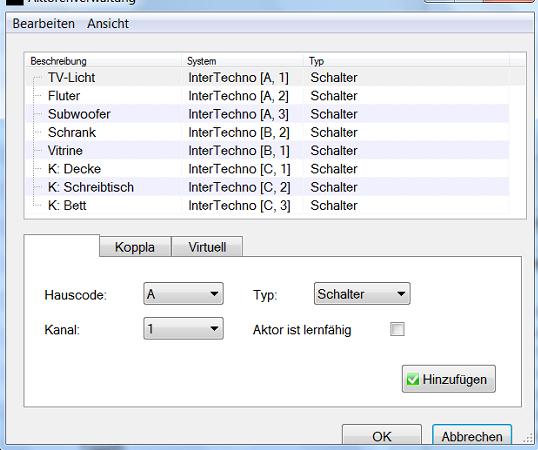Open the Typ Schalter dropdown
The image size is (538, 450).
(362, 294)
